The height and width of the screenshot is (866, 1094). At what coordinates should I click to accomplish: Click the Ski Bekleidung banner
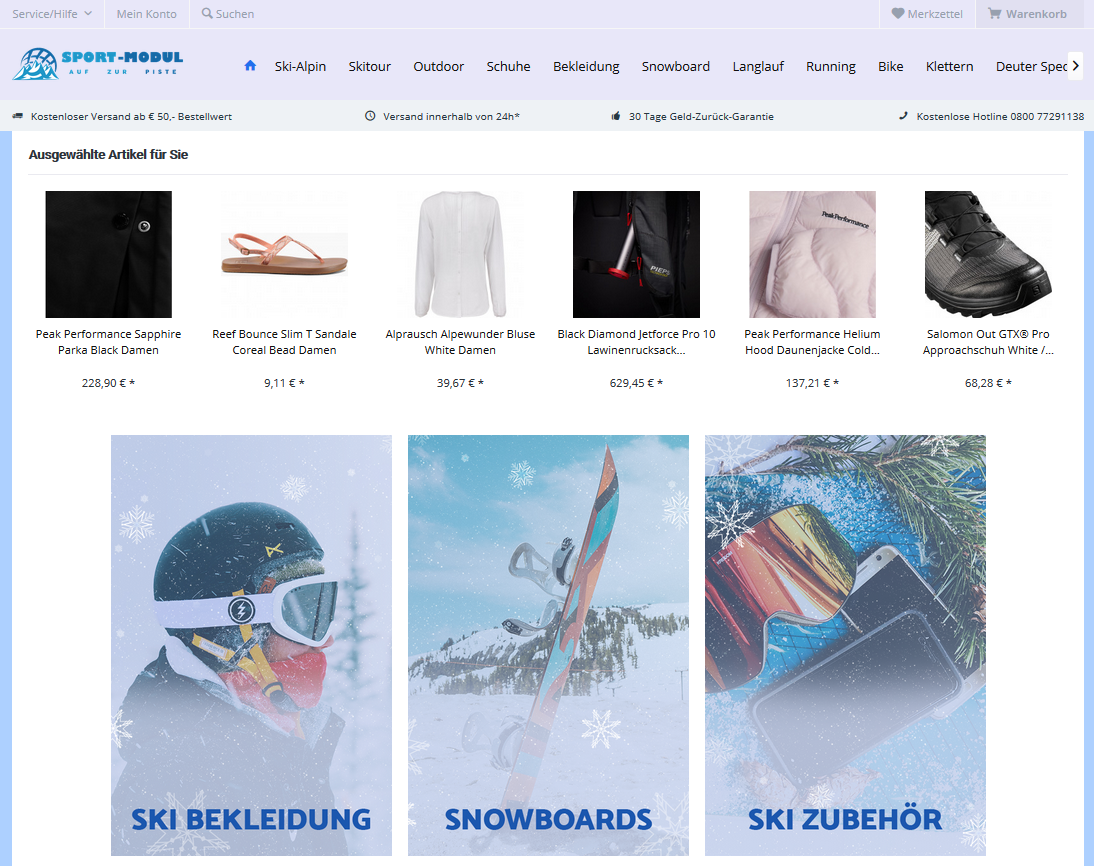251,645
